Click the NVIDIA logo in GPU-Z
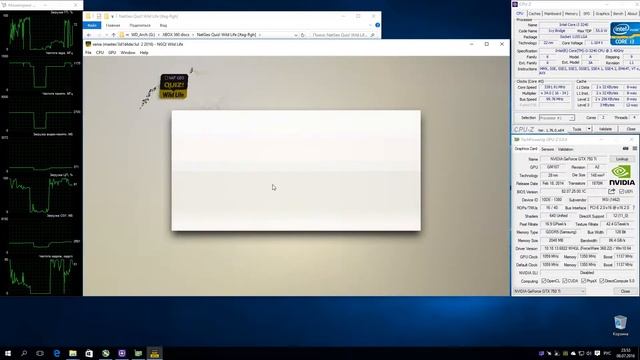640x360 pixels. (622, 176)
